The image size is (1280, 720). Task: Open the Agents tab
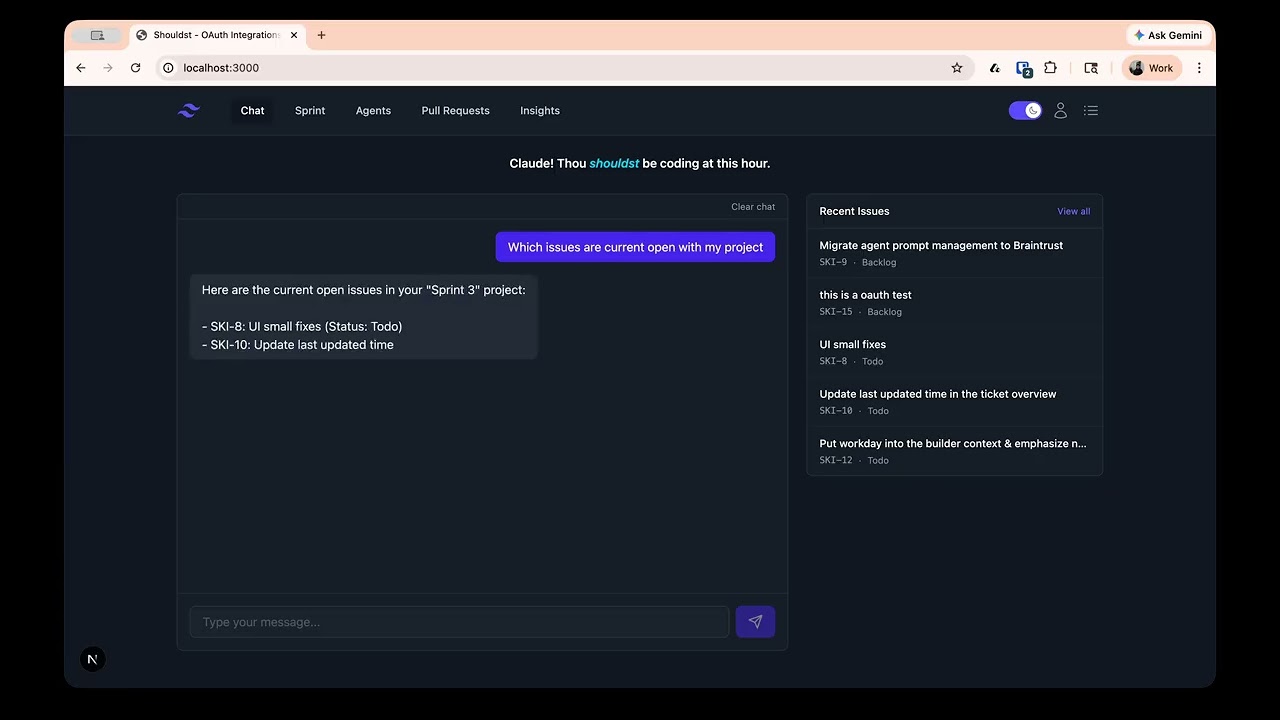pyautogui.click(x=373, y=111)
